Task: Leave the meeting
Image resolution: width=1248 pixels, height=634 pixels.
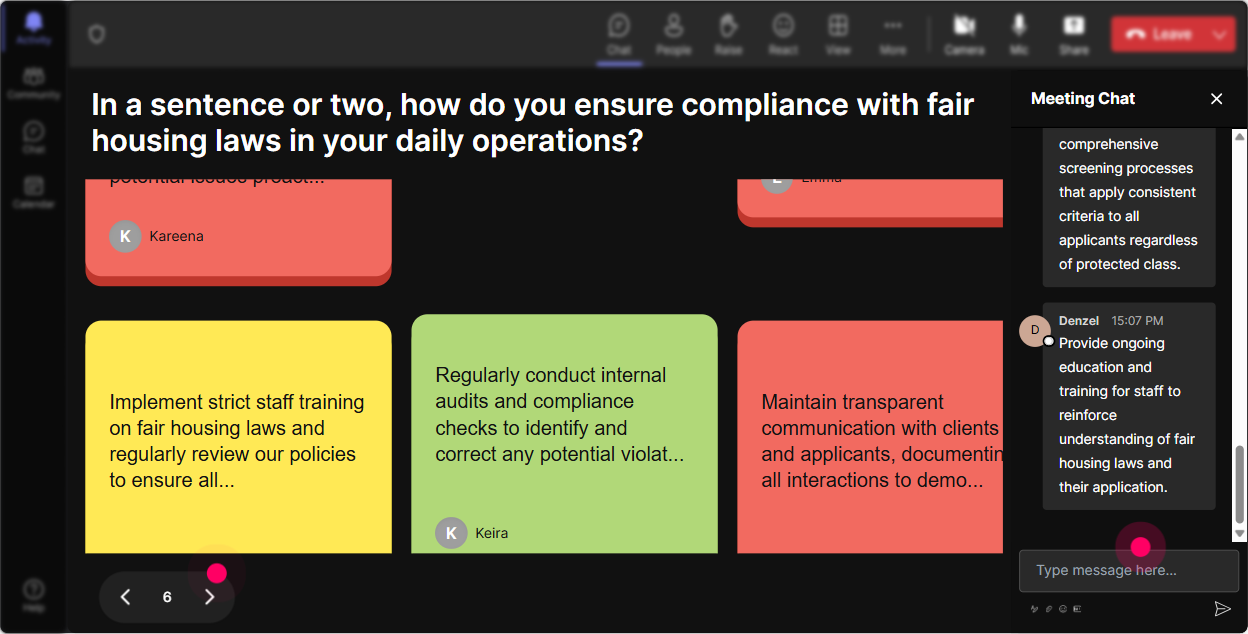Action: [1159, 34]
